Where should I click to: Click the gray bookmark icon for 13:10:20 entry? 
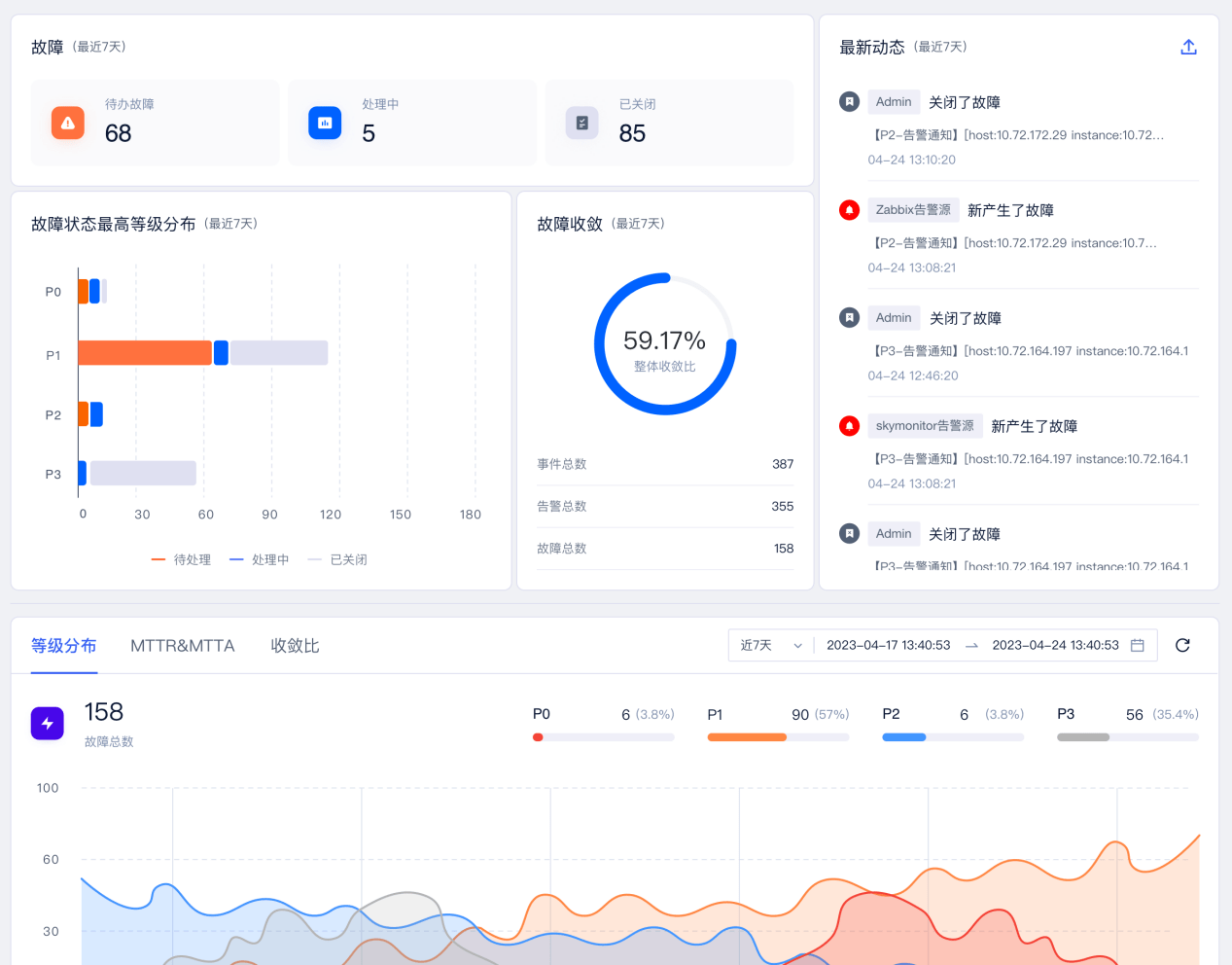point(849,102)
